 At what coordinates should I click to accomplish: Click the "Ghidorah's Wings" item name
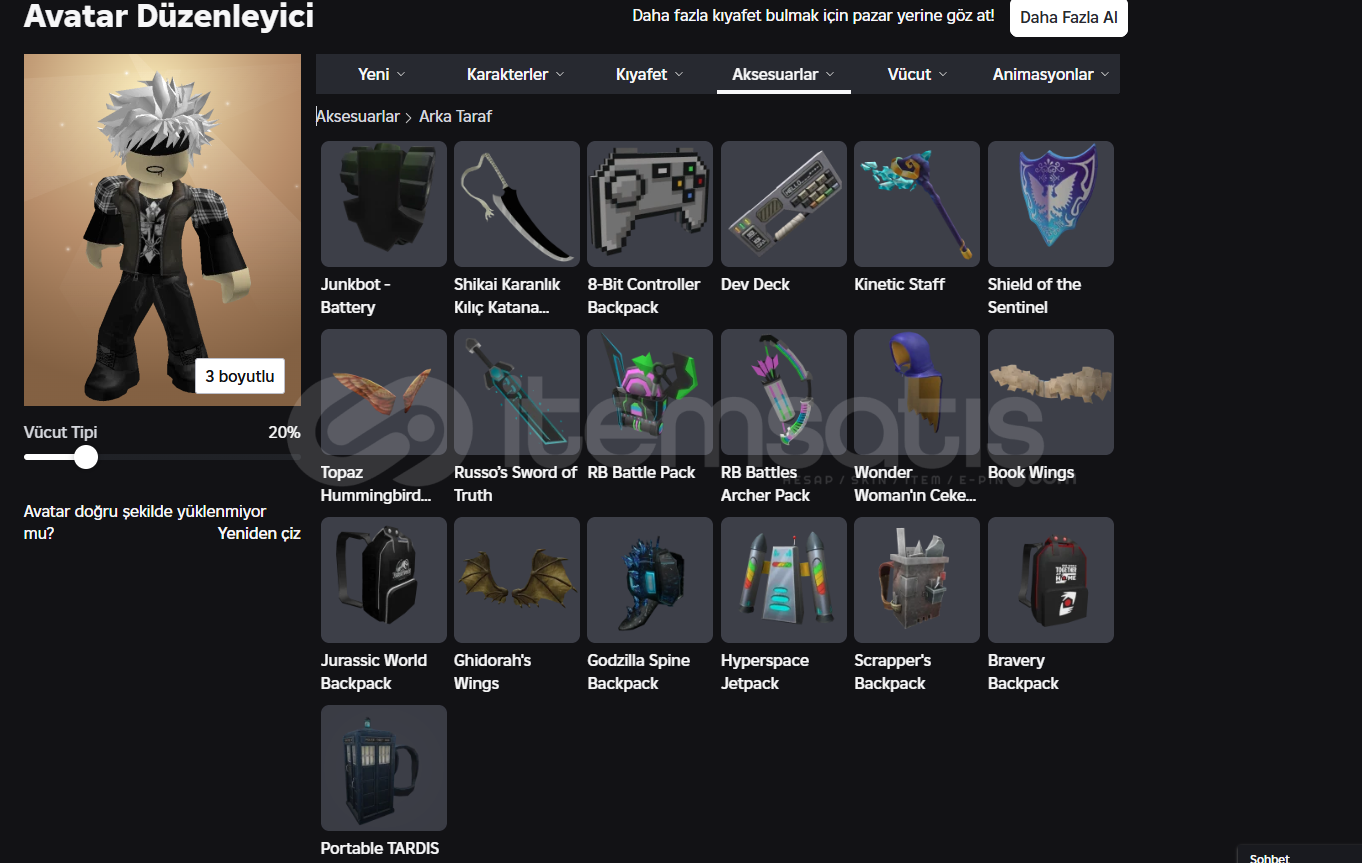pyautogui.click(x=493, y=672)
